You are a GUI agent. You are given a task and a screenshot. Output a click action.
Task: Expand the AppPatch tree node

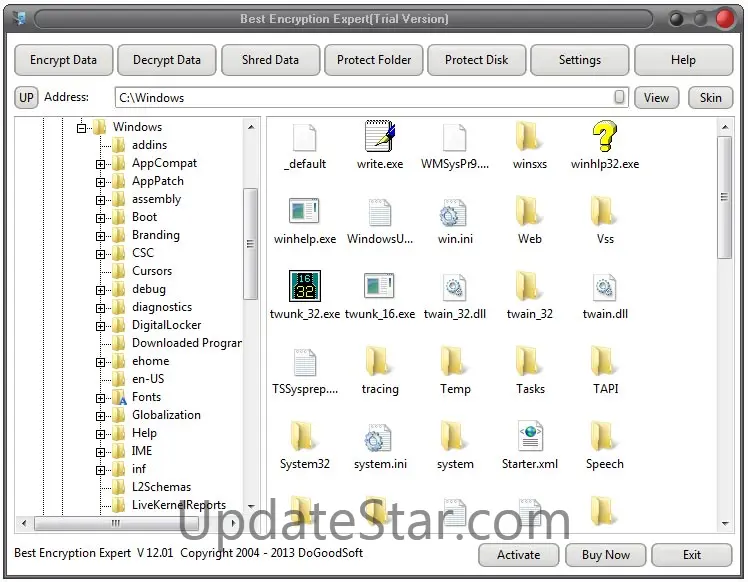pyautogui.click(x=100, y=182)
